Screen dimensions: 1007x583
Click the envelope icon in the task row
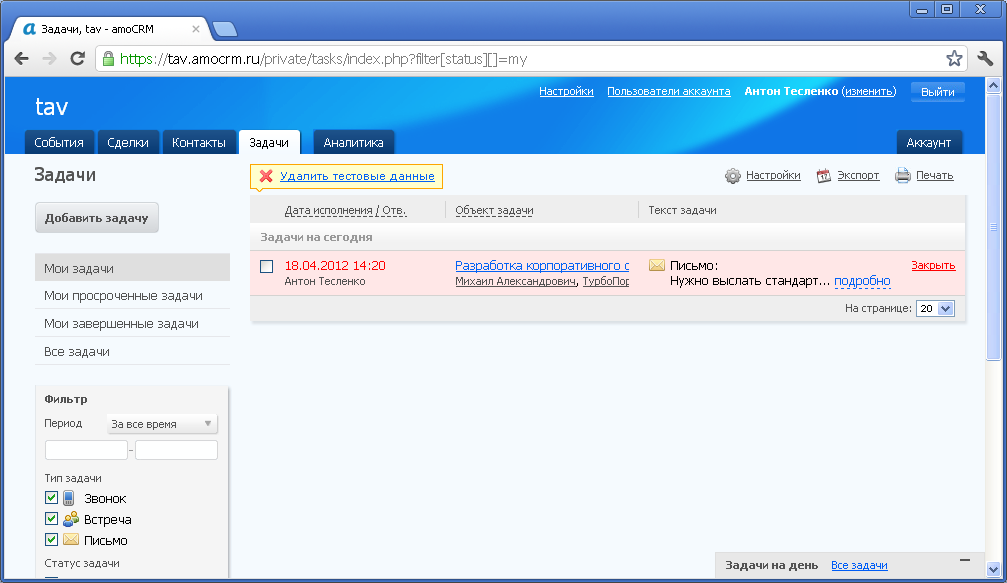(656, 265)
